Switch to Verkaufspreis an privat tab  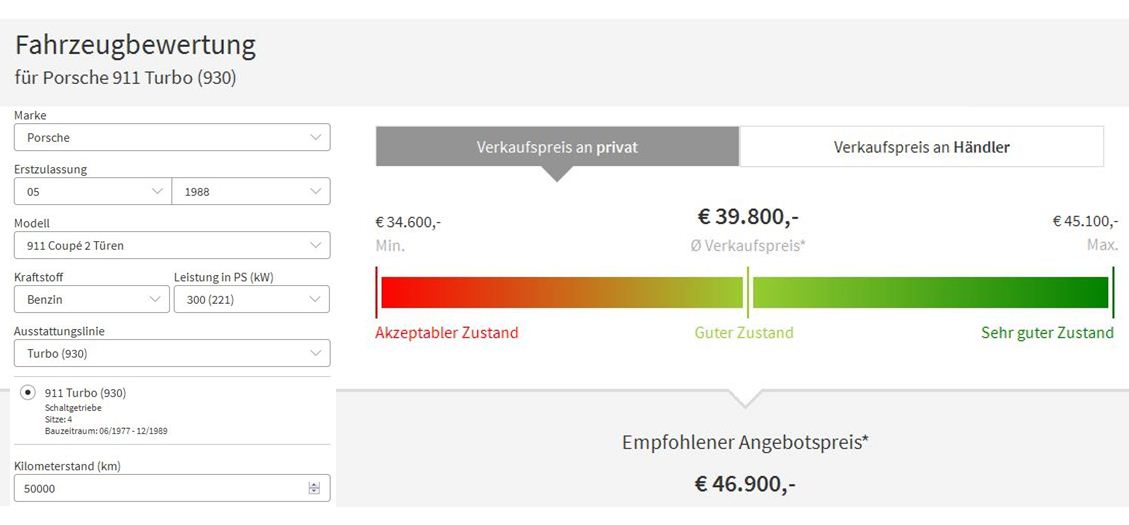(x=557, y=147)
